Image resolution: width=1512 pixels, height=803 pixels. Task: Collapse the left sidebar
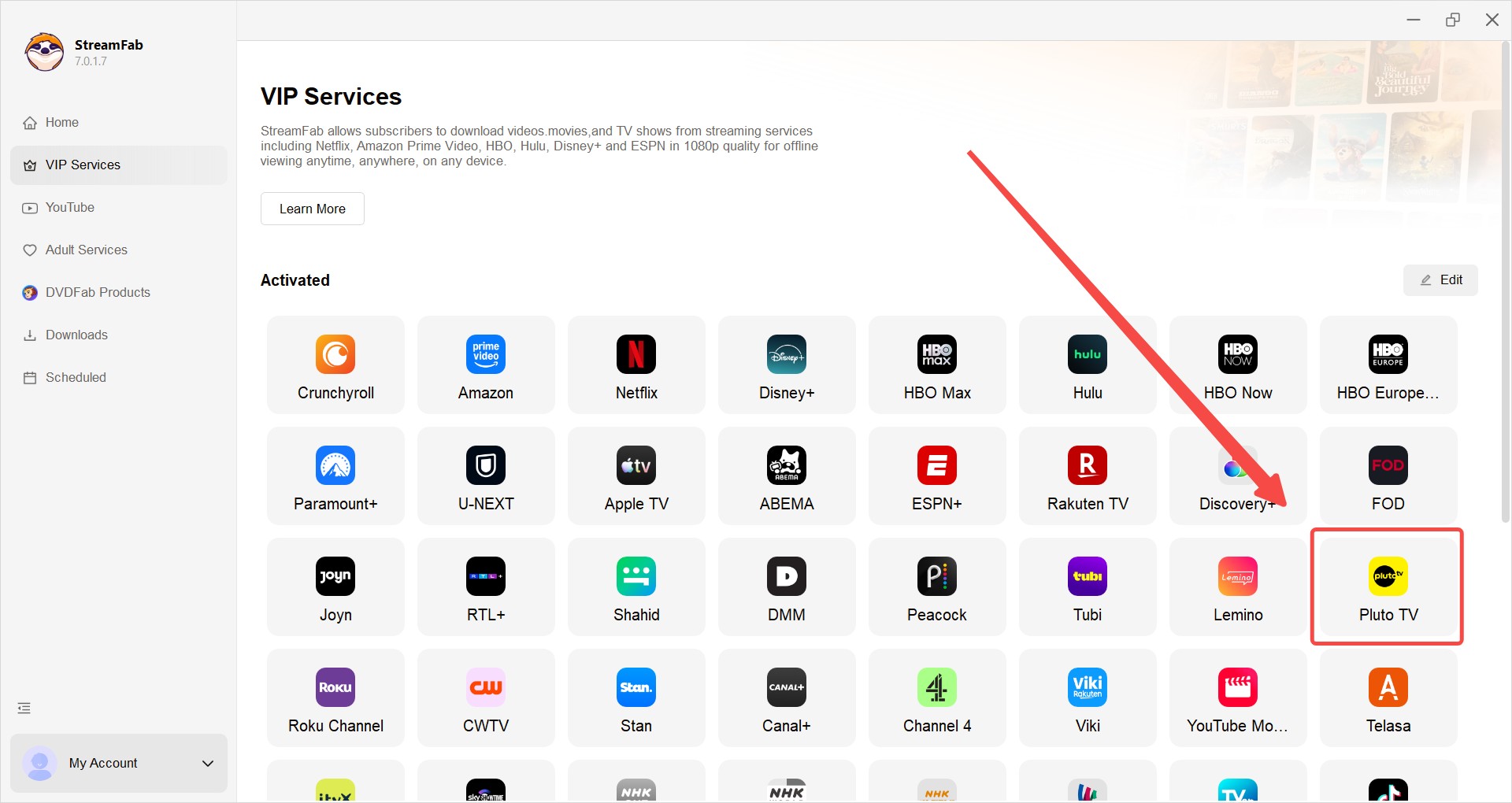pos(24,708)
